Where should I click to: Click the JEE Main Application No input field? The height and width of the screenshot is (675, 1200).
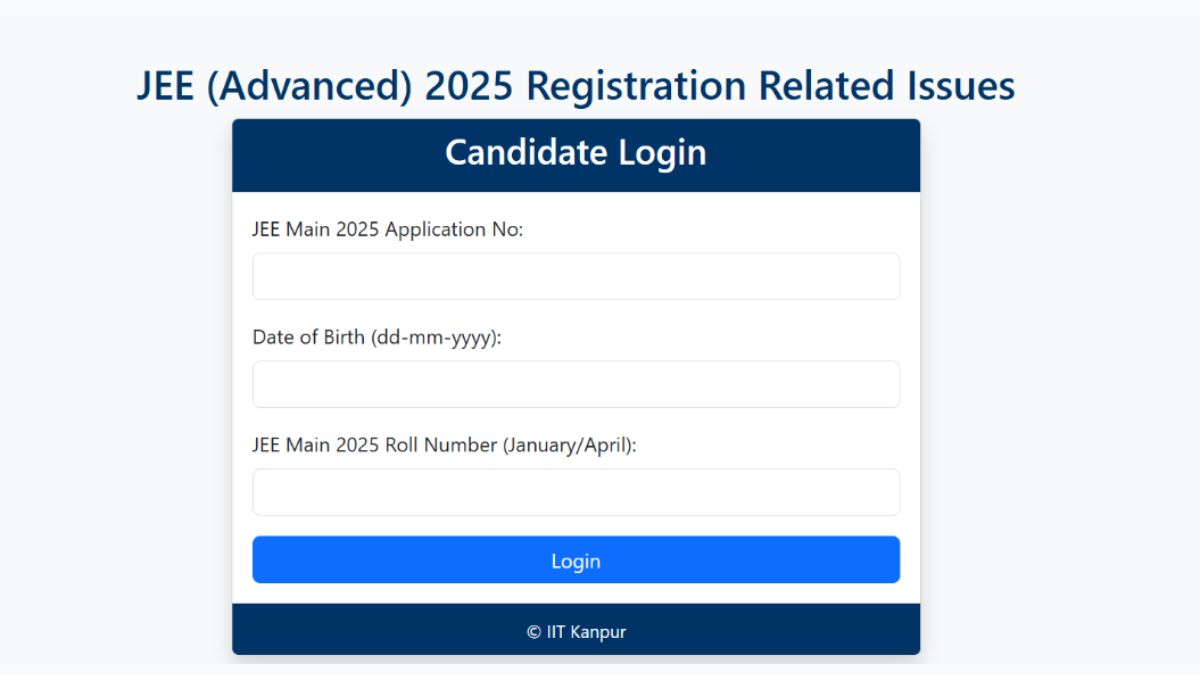(x=576, y=276)
